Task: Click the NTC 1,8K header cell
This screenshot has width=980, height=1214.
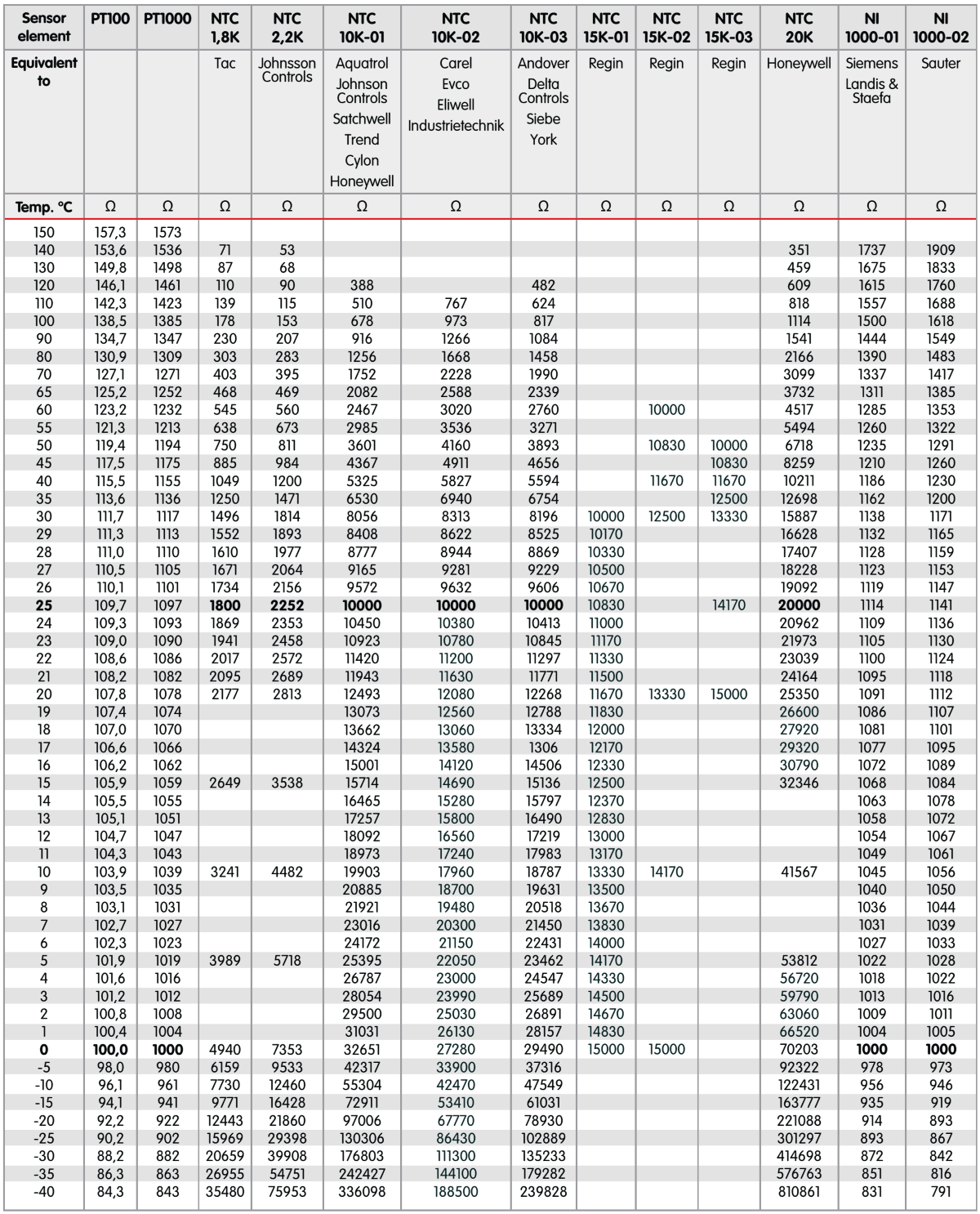Action: pos(225,28)
